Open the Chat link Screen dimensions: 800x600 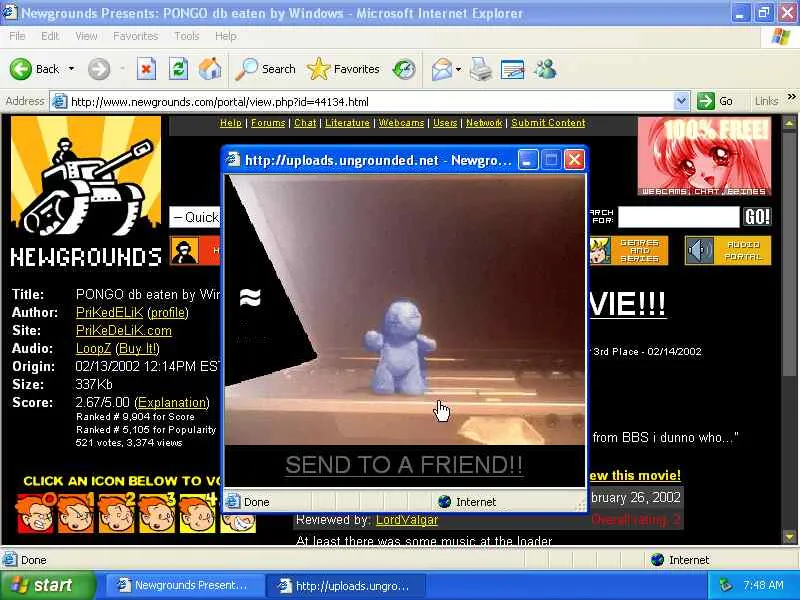[x=305, y=123]
